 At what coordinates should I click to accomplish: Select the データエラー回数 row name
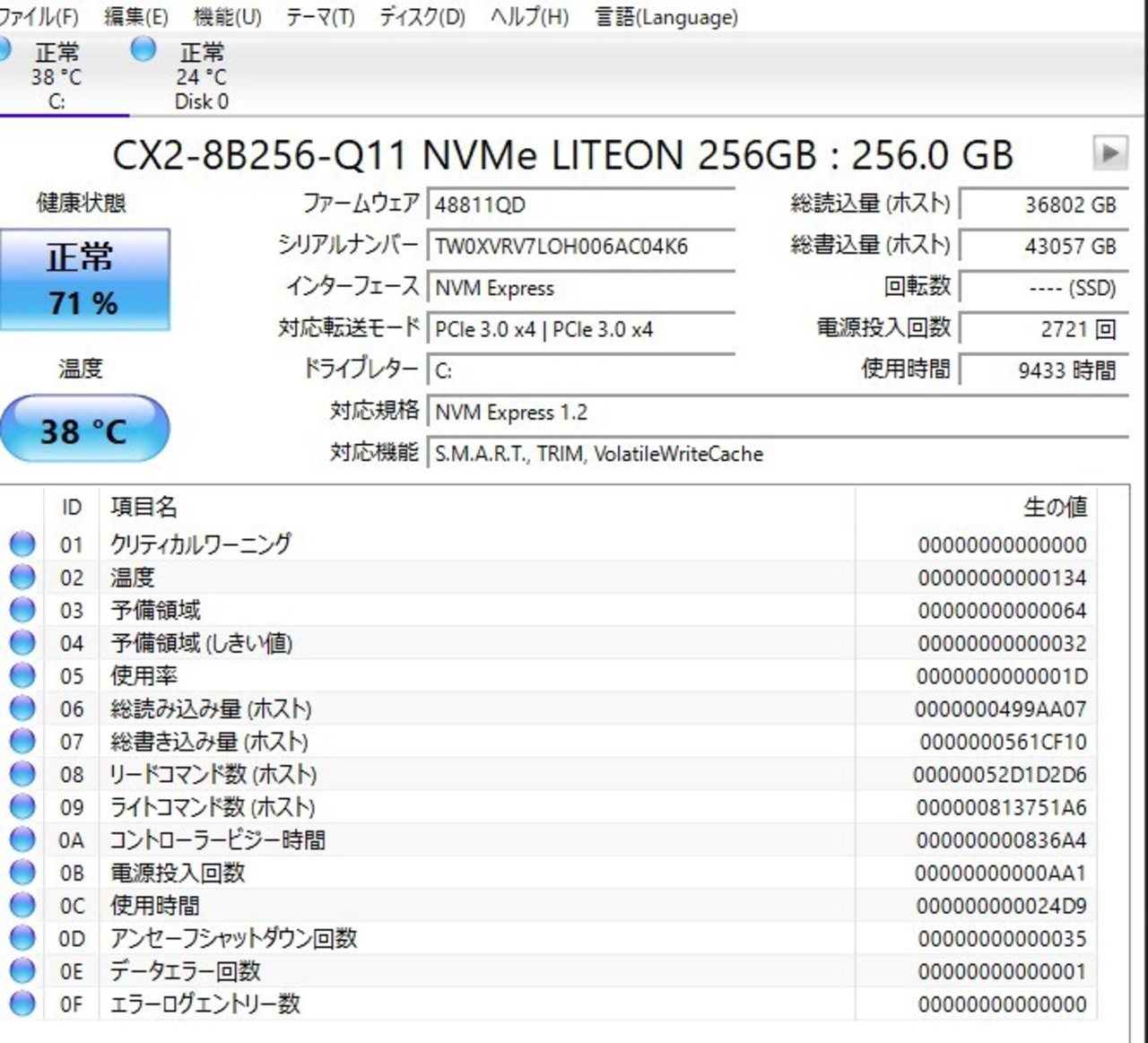[185, 971]
